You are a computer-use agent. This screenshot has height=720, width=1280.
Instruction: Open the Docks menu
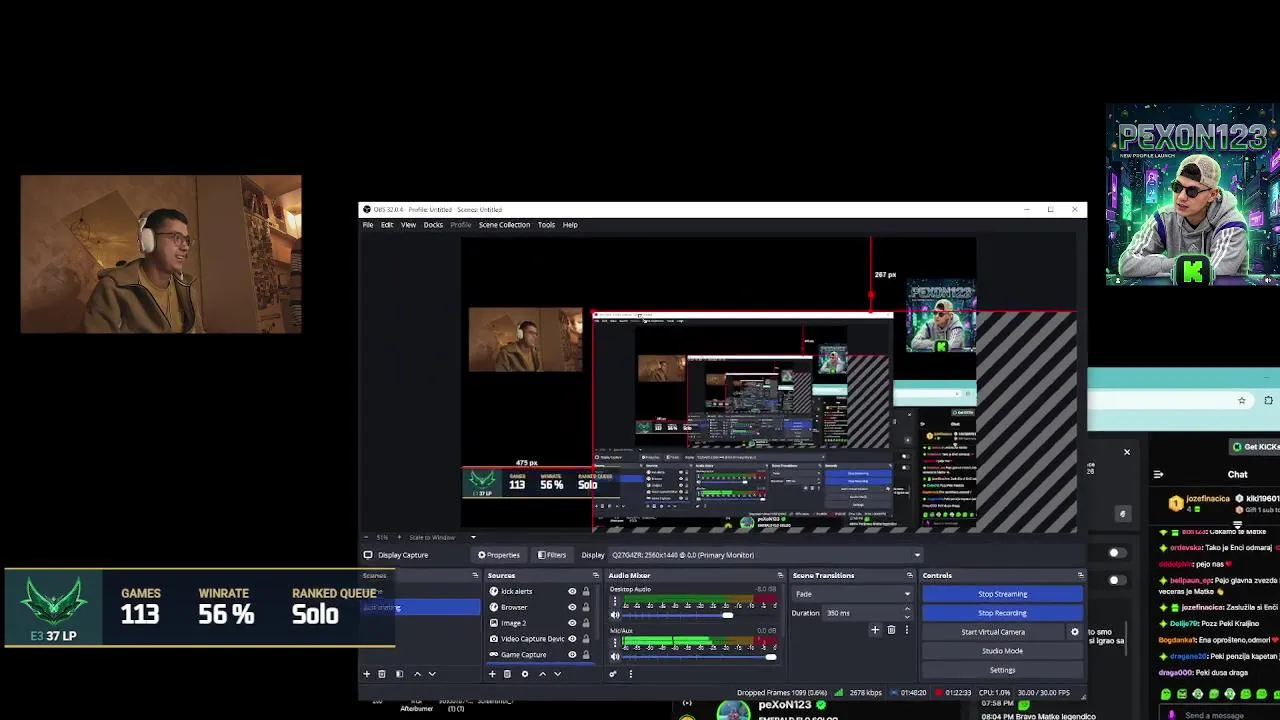433,225
